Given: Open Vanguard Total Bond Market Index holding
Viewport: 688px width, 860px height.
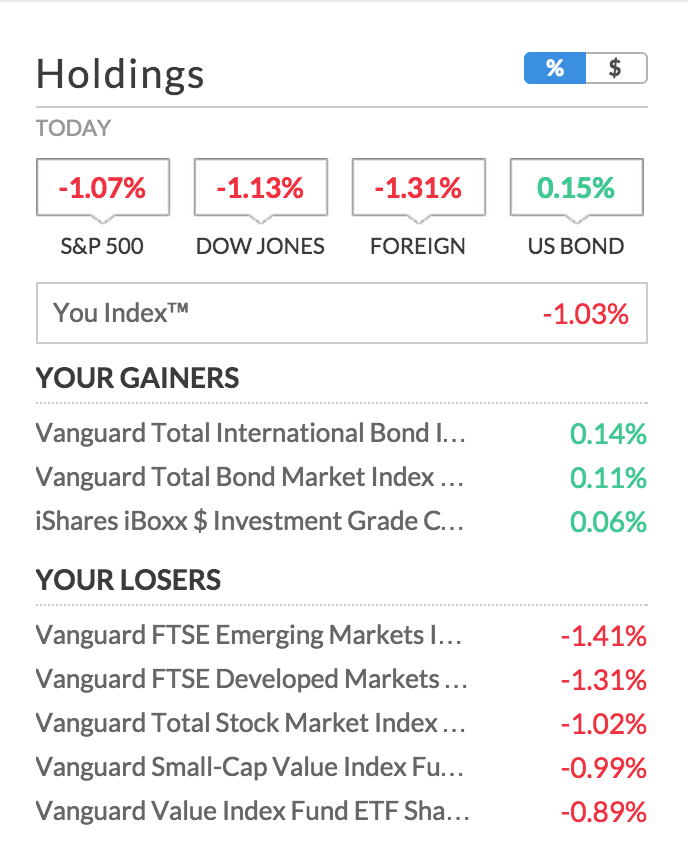Looking at the screenshot, I should (x=250, y=478).
